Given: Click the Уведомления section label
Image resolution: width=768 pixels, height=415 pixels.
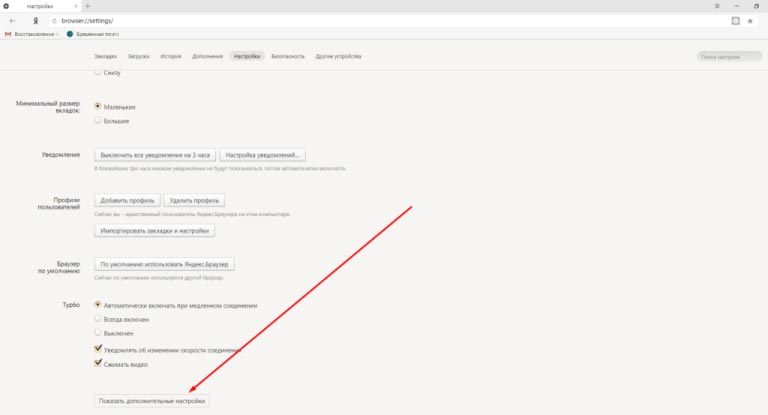Looking at the screenshot, I should (61, 155).
